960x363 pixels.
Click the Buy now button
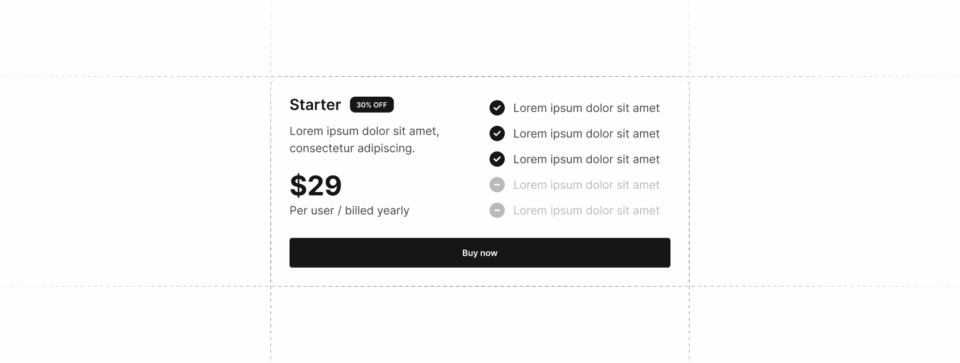(479, 253)
